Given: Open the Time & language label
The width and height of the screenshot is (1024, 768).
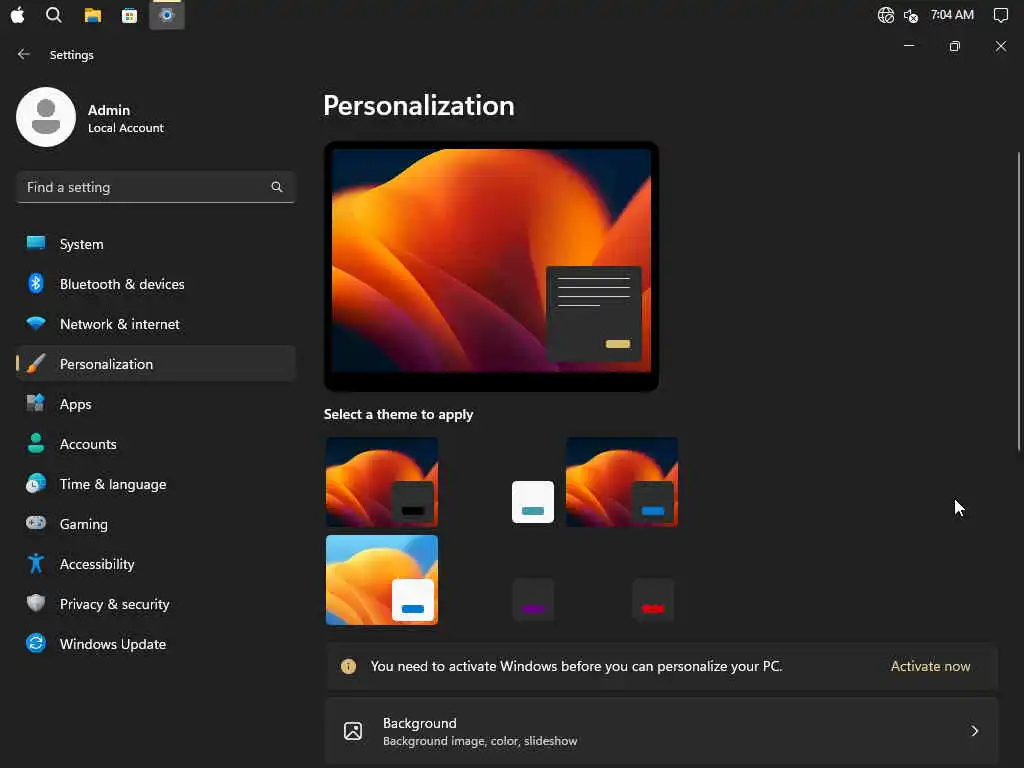Looking at the screenshot, I should tap(113, 485).
